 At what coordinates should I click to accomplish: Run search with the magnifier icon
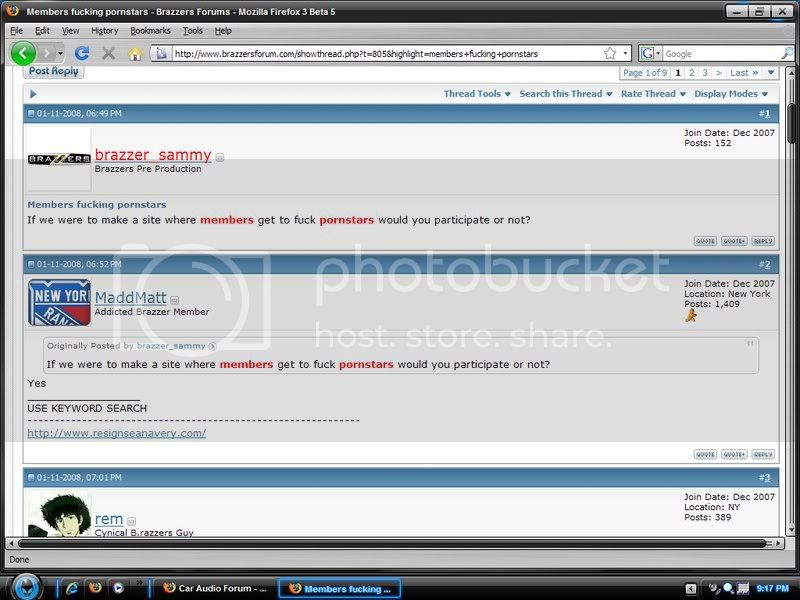tap(787, 53)
